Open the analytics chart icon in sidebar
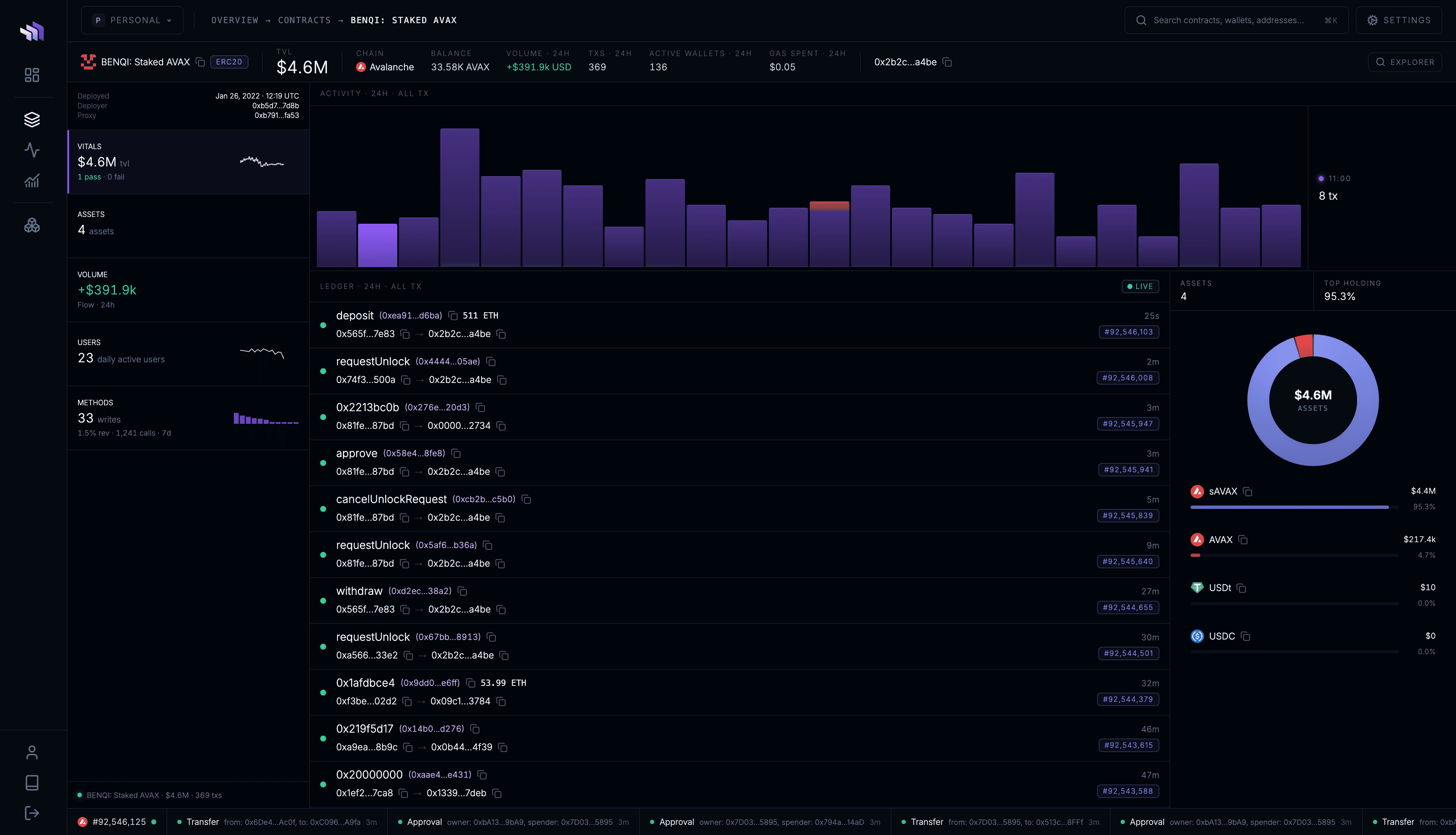 click(32, 181)
